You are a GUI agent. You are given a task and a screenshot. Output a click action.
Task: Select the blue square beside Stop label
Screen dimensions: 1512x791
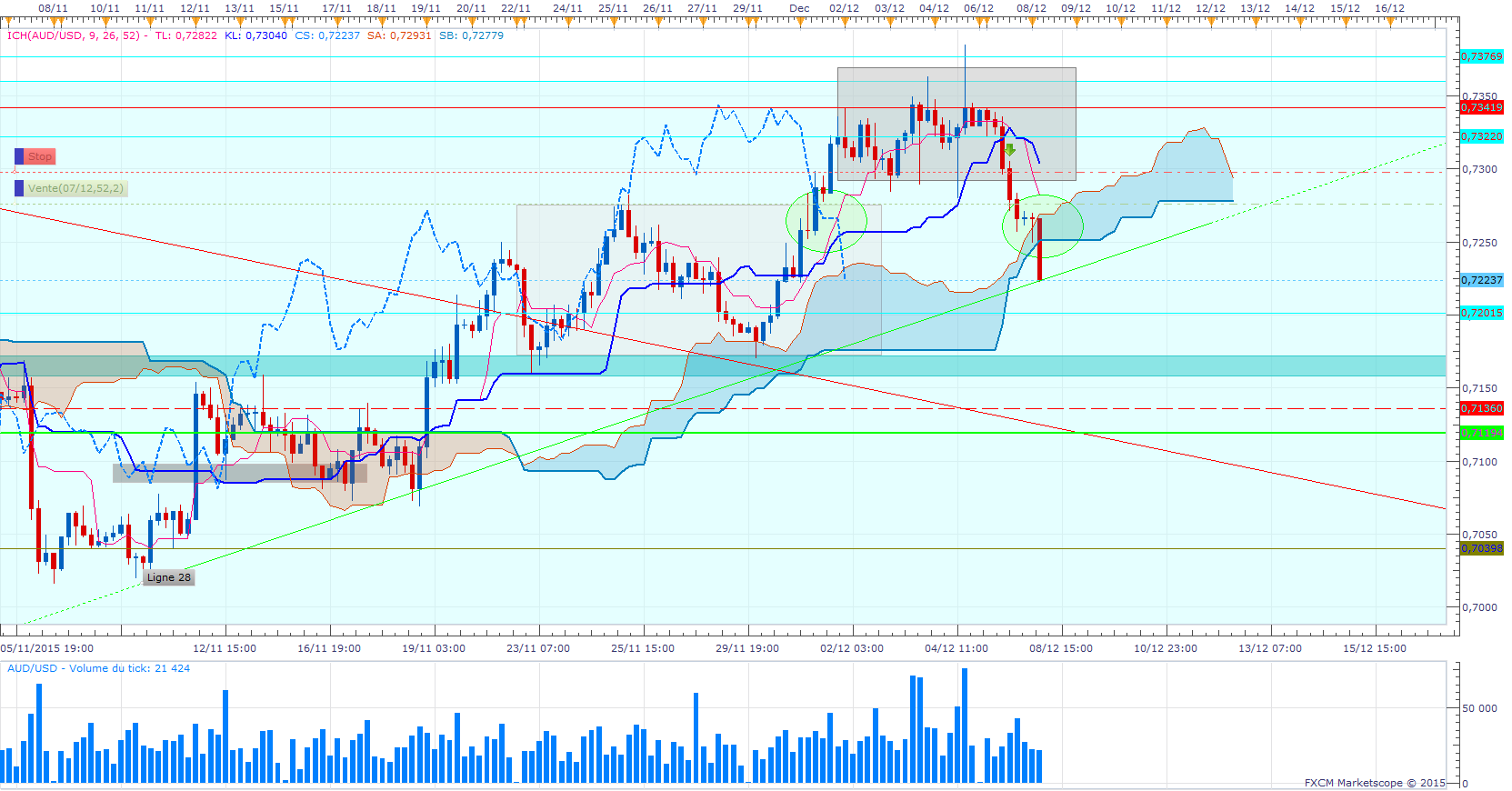[19, 156]
